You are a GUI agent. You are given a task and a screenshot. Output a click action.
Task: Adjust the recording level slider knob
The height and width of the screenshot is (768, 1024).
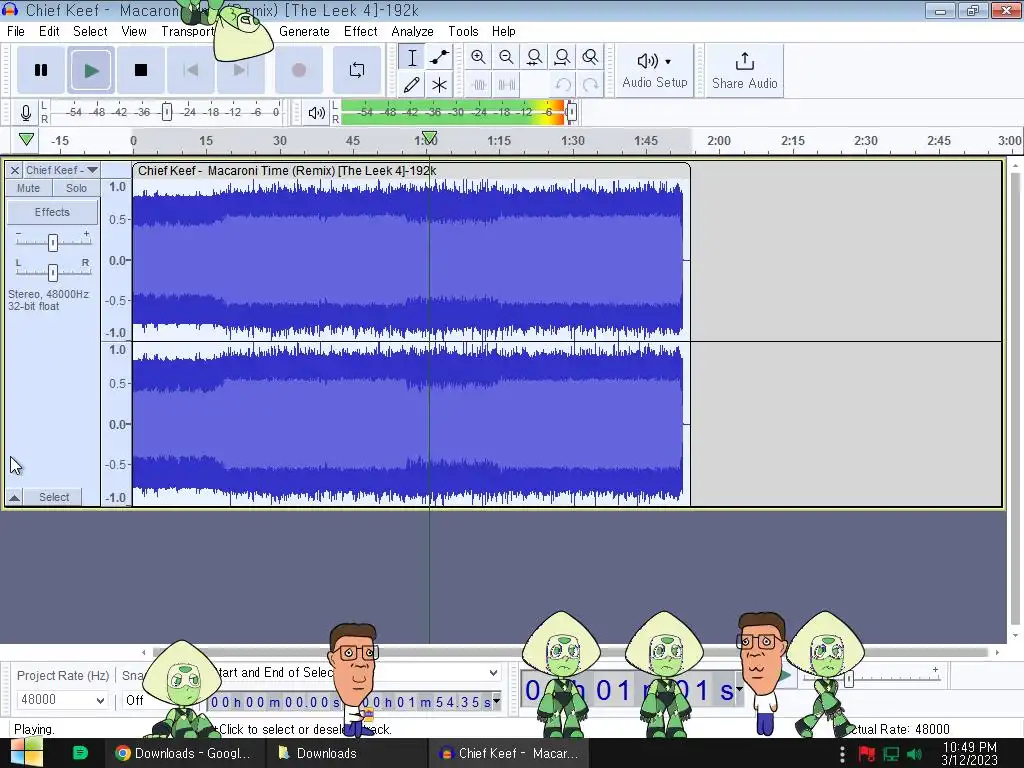(x=167, y=112)
